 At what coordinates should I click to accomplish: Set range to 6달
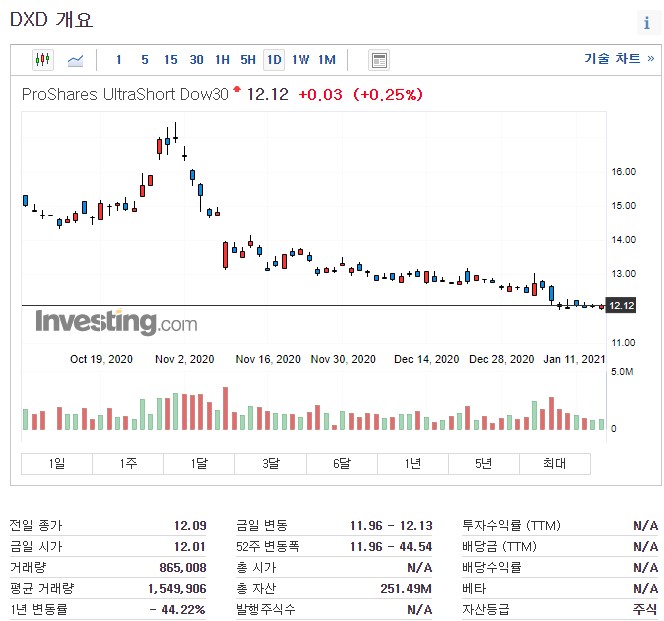[342, 463]
